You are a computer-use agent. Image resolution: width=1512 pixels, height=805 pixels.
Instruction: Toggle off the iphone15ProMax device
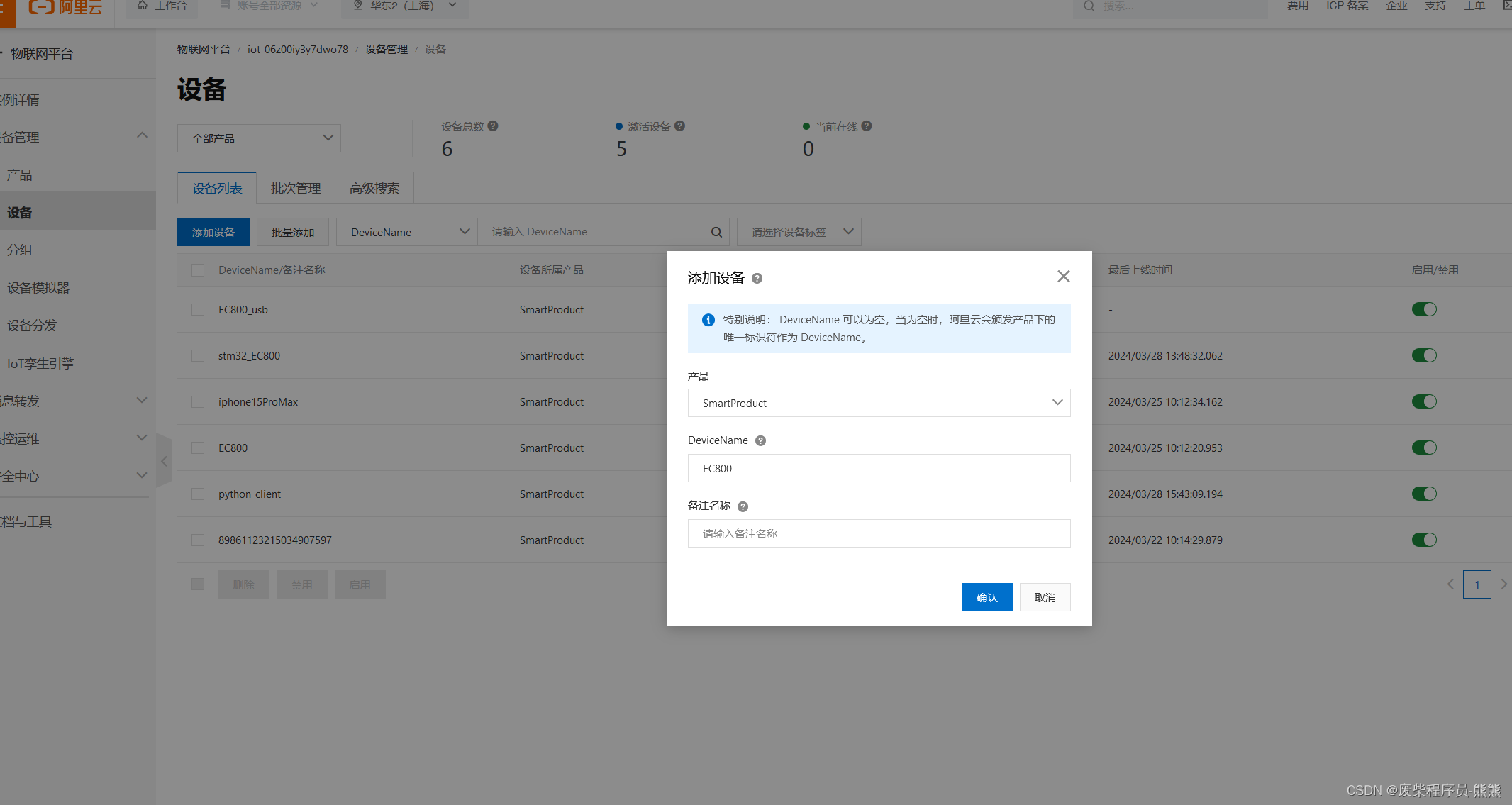pos(1424,401)
